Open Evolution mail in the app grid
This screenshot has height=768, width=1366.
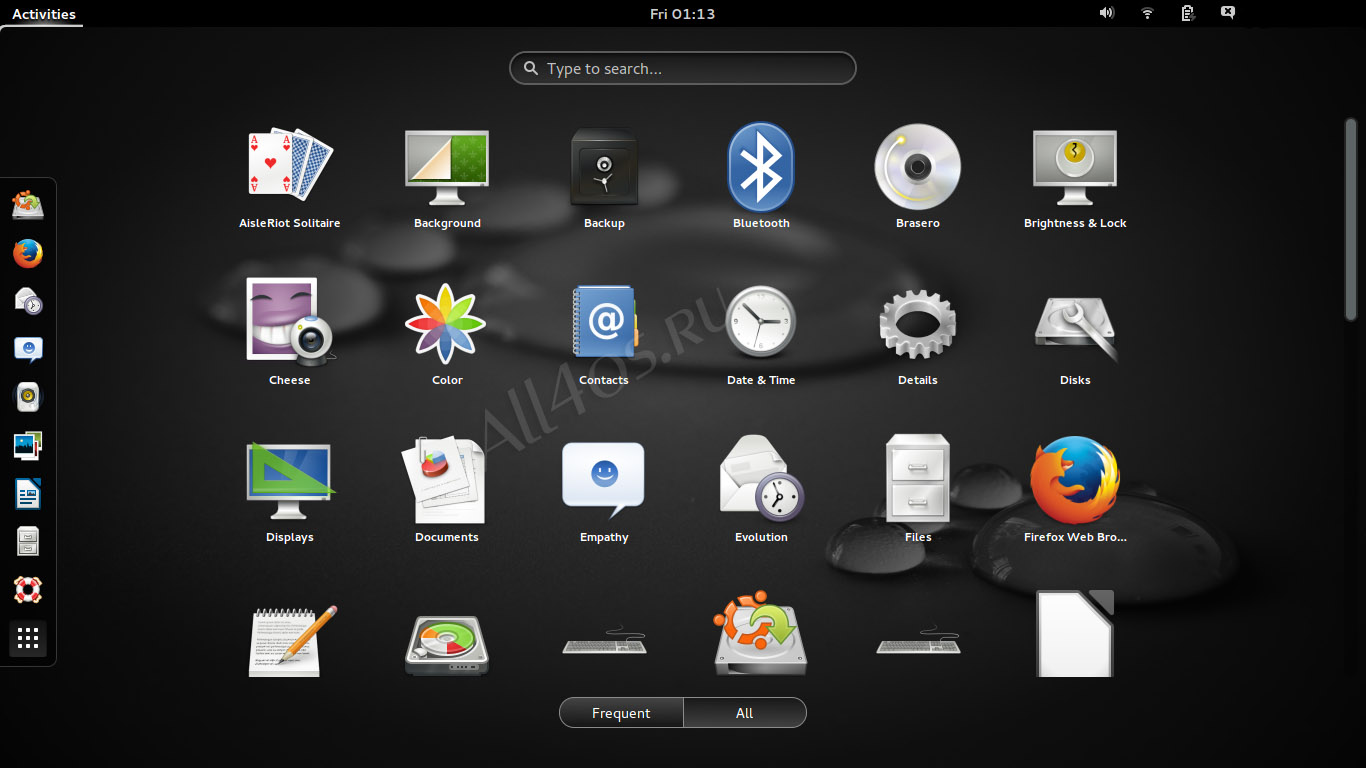tap(761, 478)
